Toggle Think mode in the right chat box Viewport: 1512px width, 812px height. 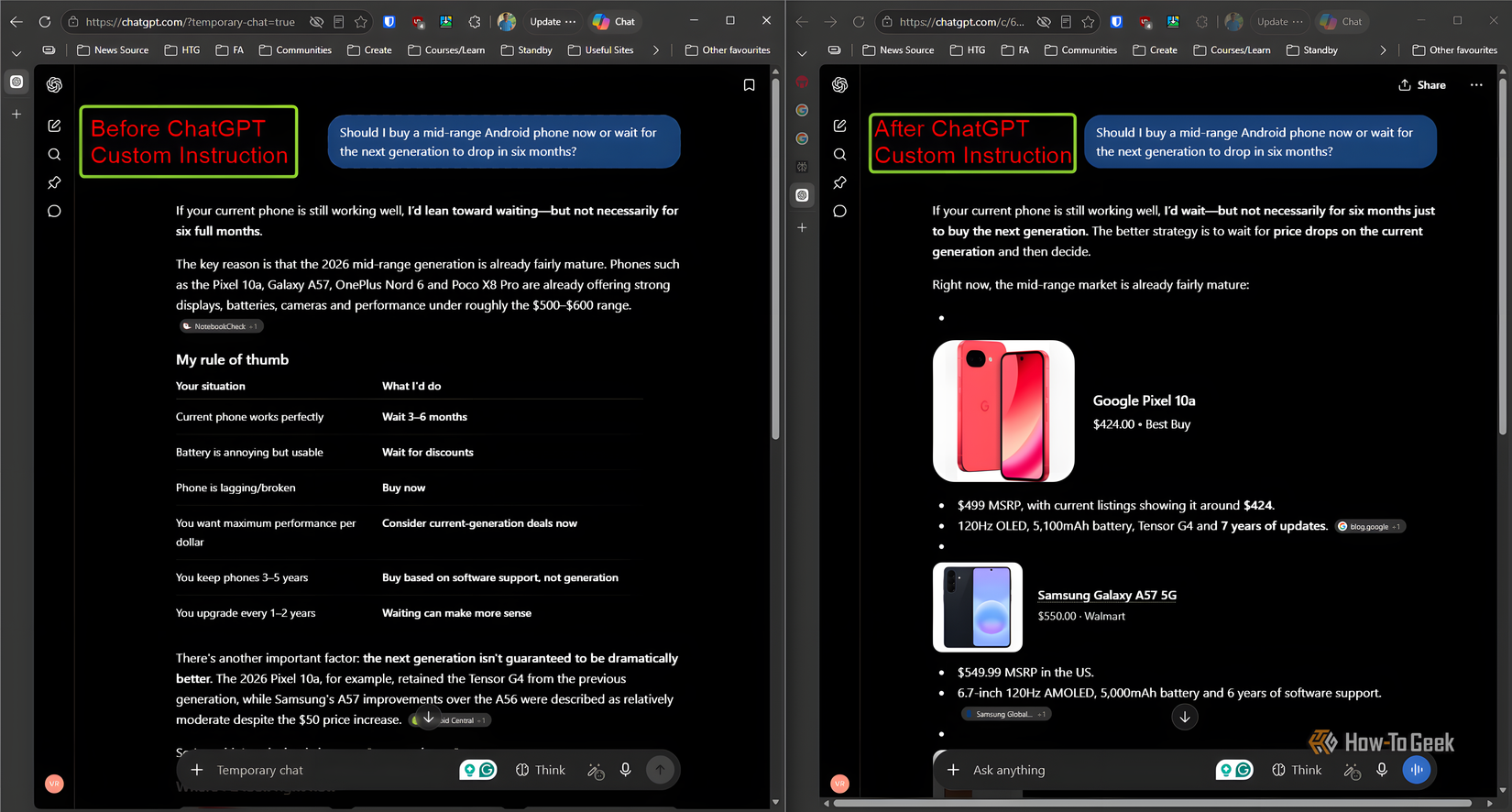1298,770
